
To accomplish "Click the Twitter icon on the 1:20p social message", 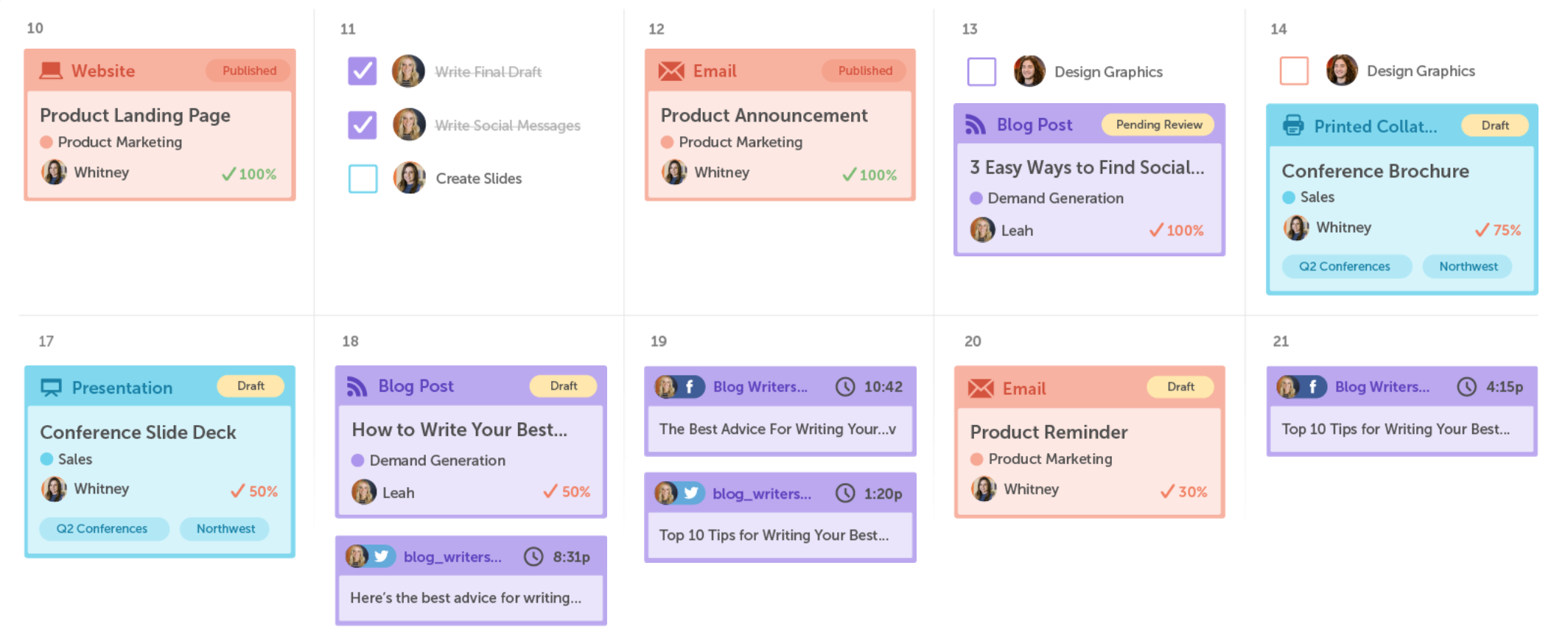I will pos(690,493).
